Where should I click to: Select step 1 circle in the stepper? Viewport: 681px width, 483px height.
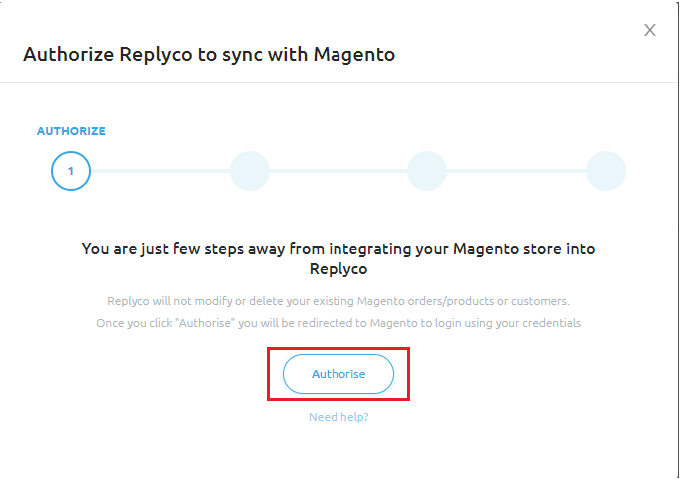70,171
